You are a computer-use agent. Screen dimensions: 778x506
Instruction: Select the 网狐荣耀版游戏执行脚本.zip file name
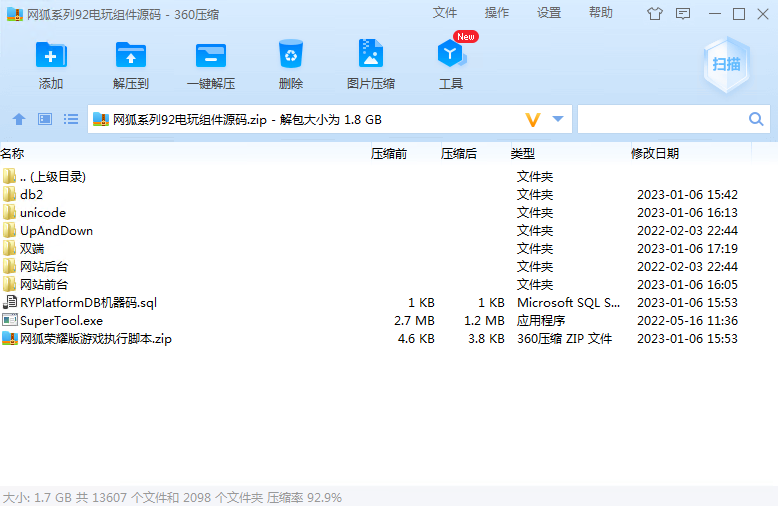96,339
